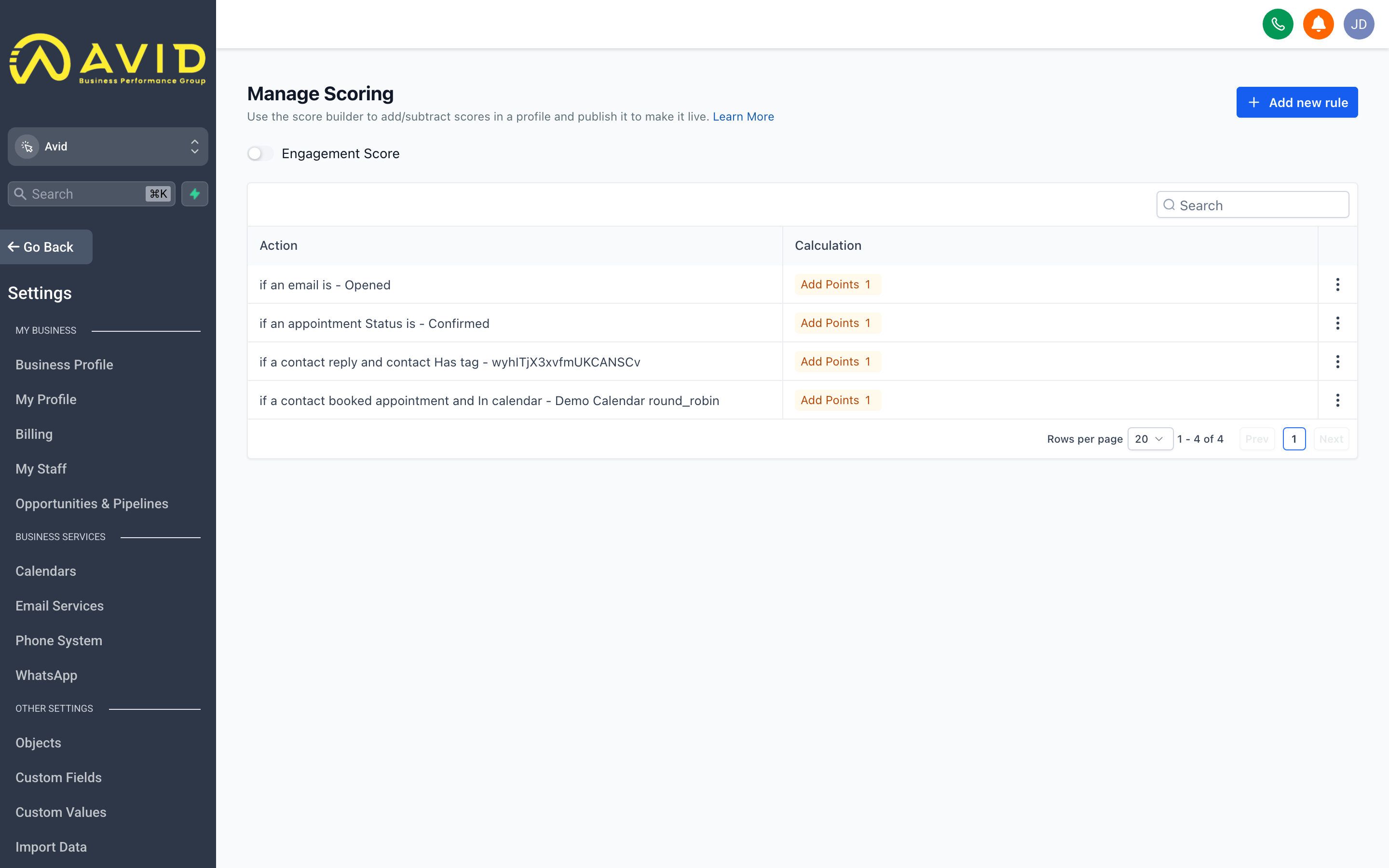Go to WhatsApp settings
Image resolution: width=1389 pixels, height=868 pixels.
(x=46, y=675)
